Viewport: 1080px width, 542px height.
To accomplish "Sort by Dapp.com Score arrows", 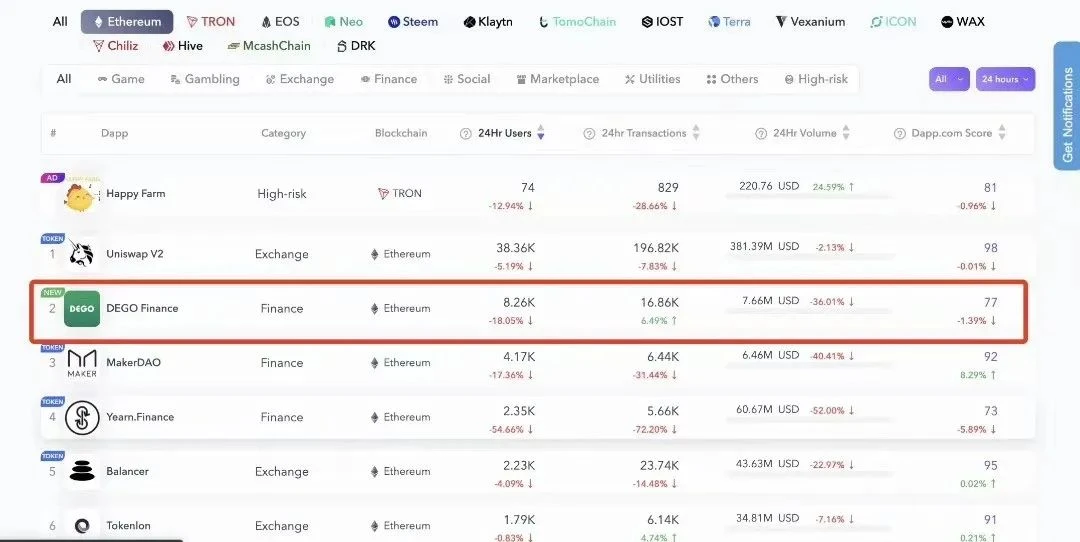I will (1001, 133).
